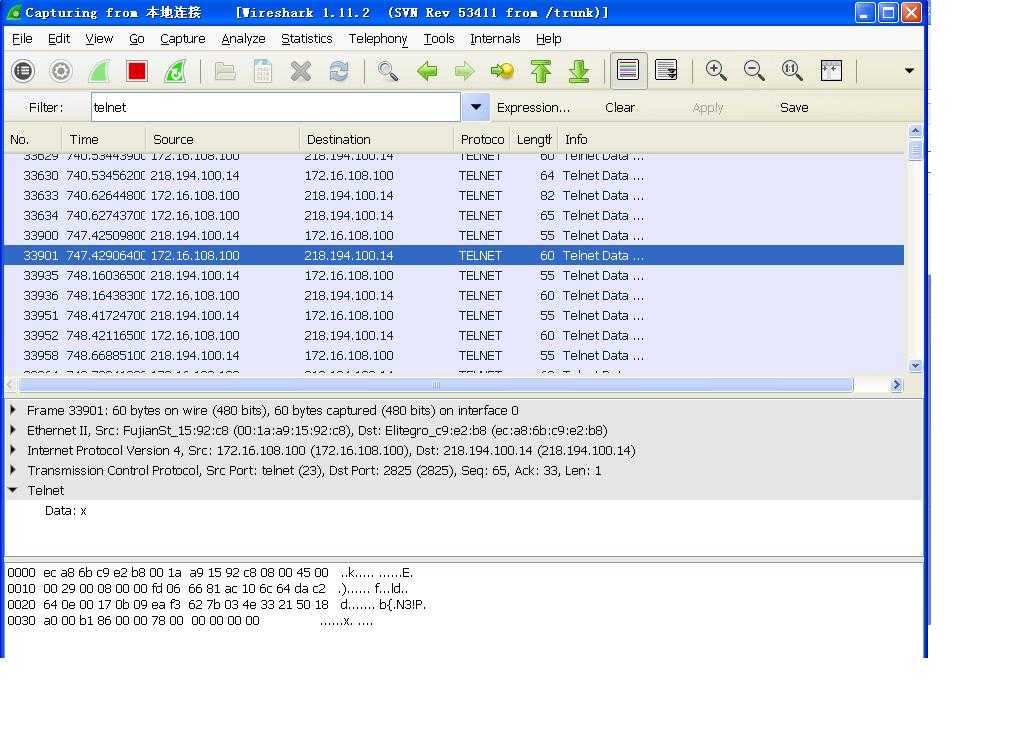Expand the Frame 33901 details
Image resolution: width=1024 pixels, height=738 pixels.
pyautogui.click(x=12, y=410)
